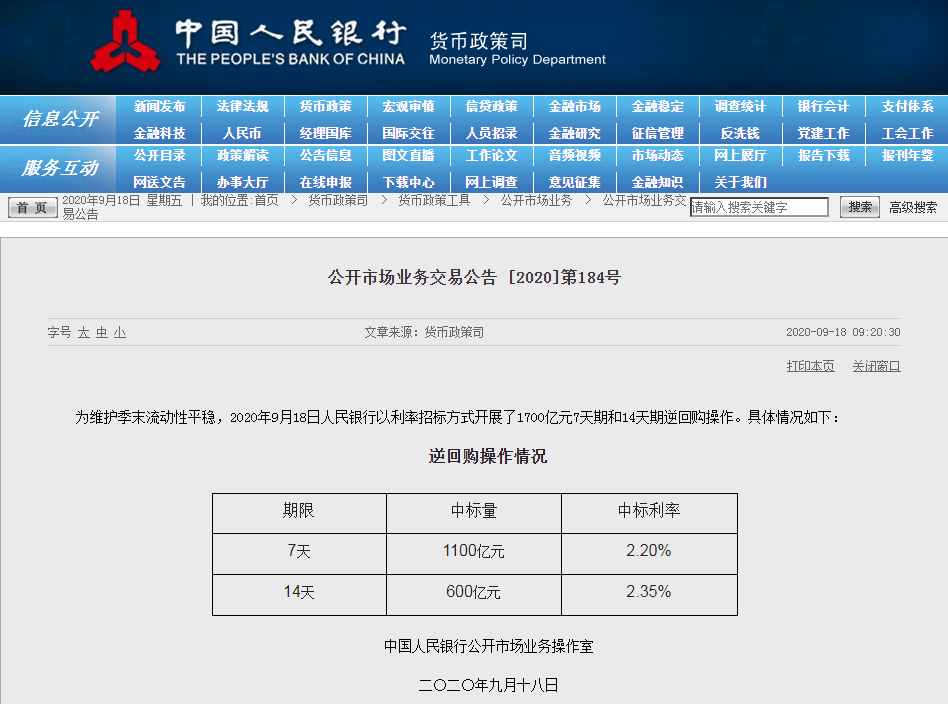The height and width of the screenshot is (704, 948).
Task: Select the 关于我们 navigation item
Action: [740, 182]
